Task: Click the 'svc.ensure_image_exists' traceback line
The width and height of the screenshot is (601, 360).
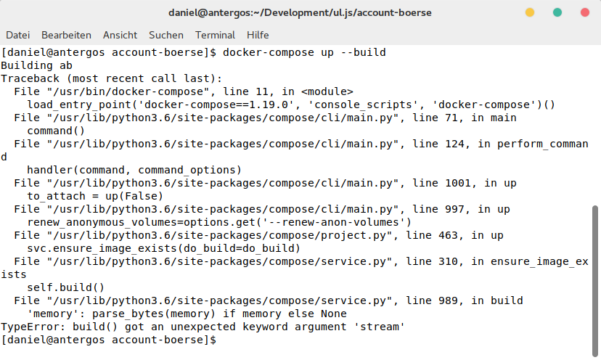Action: [x=164, y=248]
